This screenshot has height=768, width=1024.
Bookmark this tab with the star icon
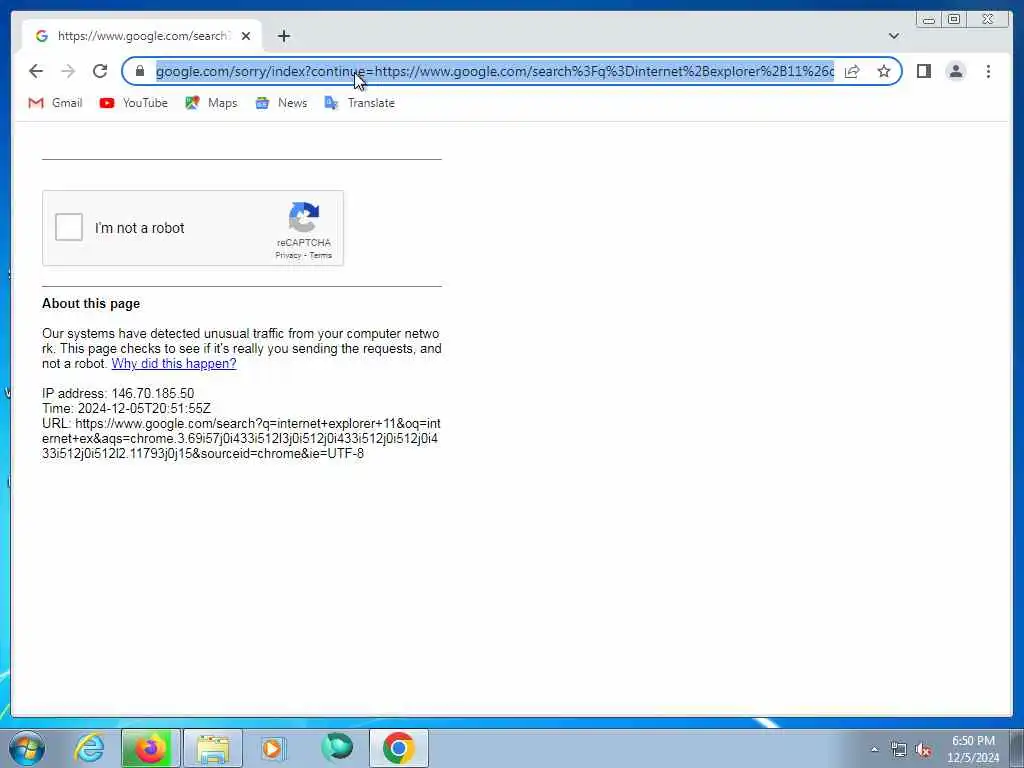[x=884, y=71]
